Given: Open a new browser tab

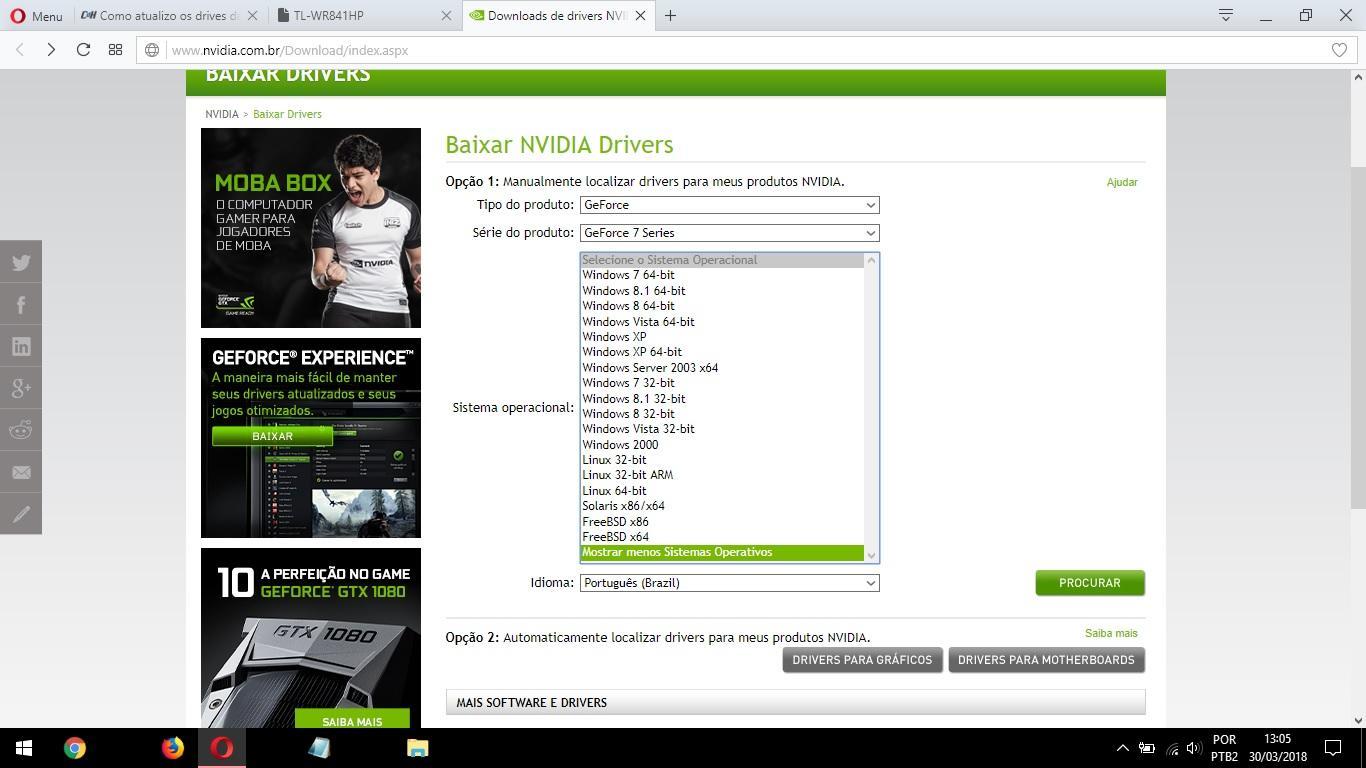Looking at the screenshot, I should tap(670, 16).
